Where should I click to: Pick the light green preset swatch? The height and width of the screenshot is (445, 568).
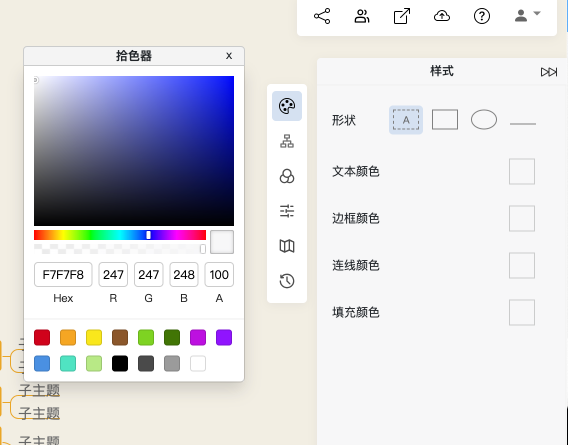[x=146, y=337]
